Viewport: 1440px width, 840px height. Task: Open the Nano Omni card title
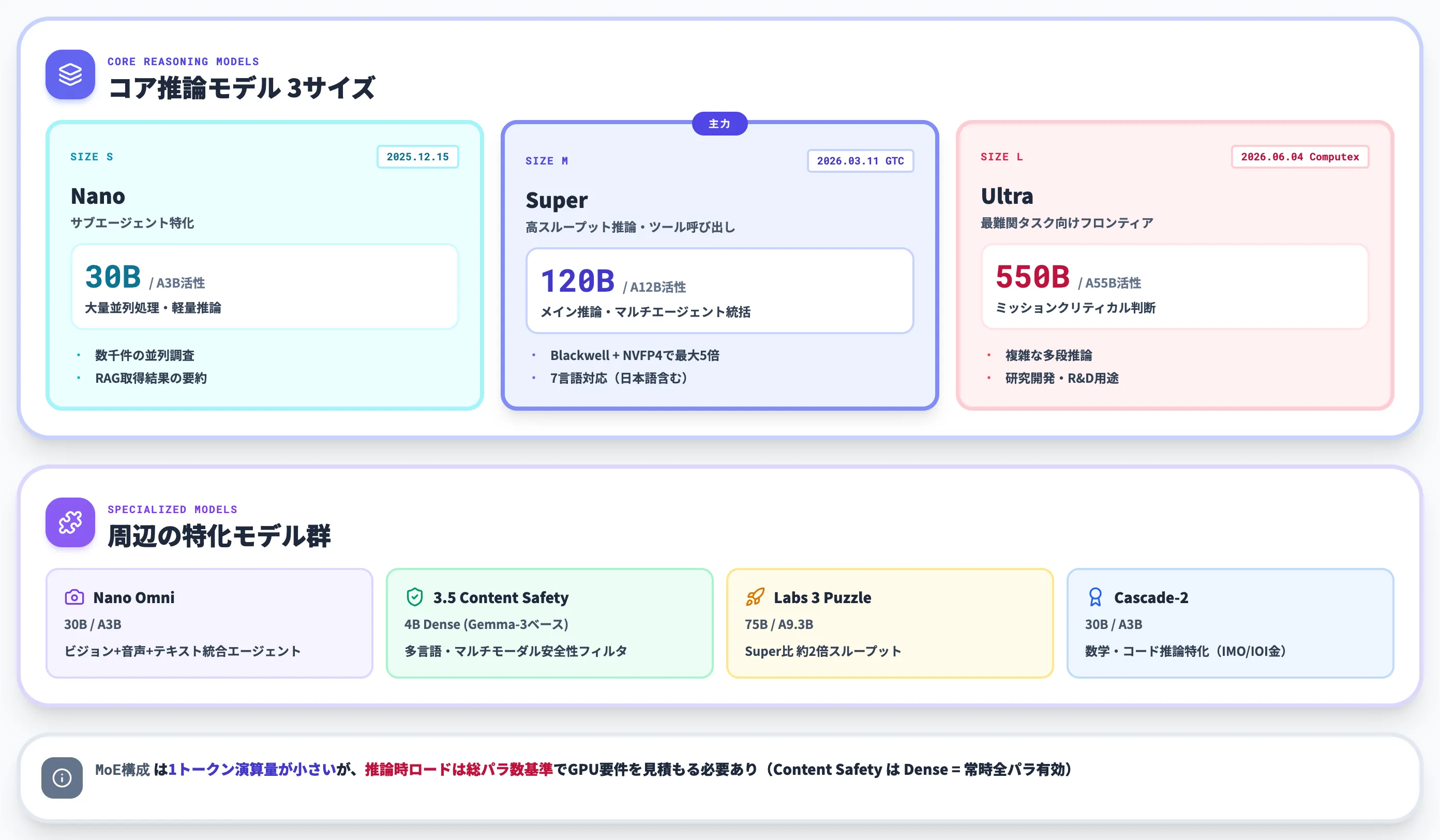(134, 598)
